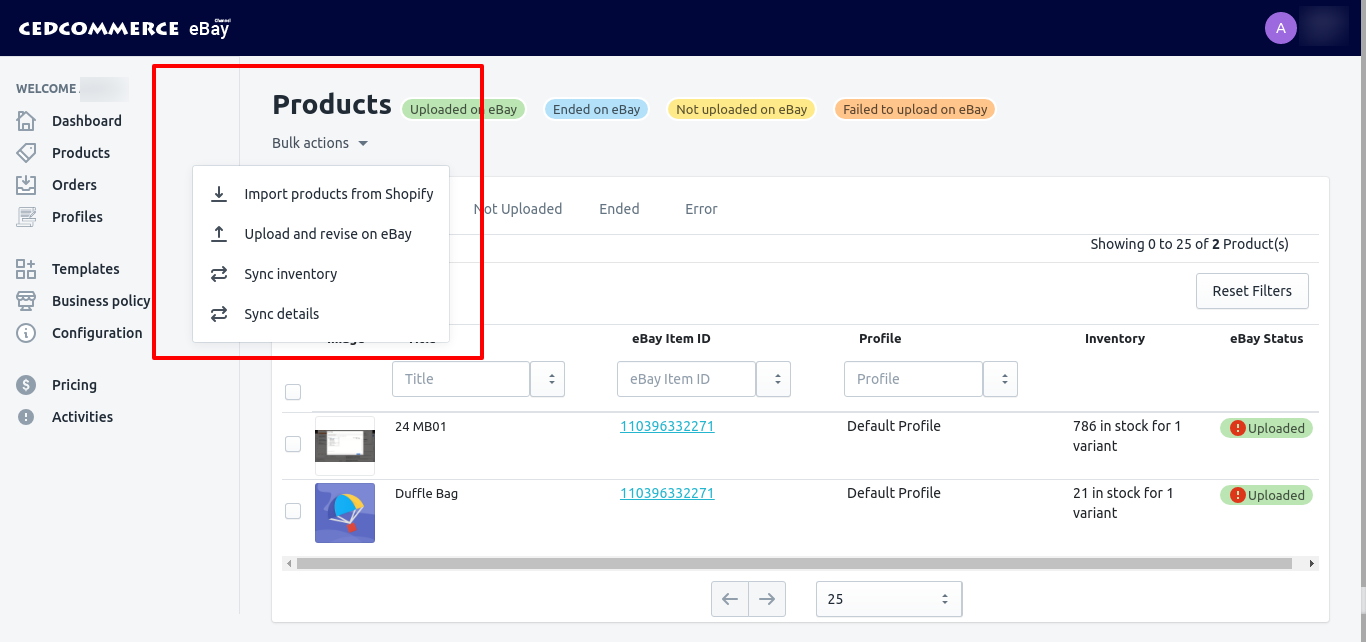Open the Title filter condition selector
This screenshot has width=1366, height=642.
pyautogui.click(x=548, y=379)
